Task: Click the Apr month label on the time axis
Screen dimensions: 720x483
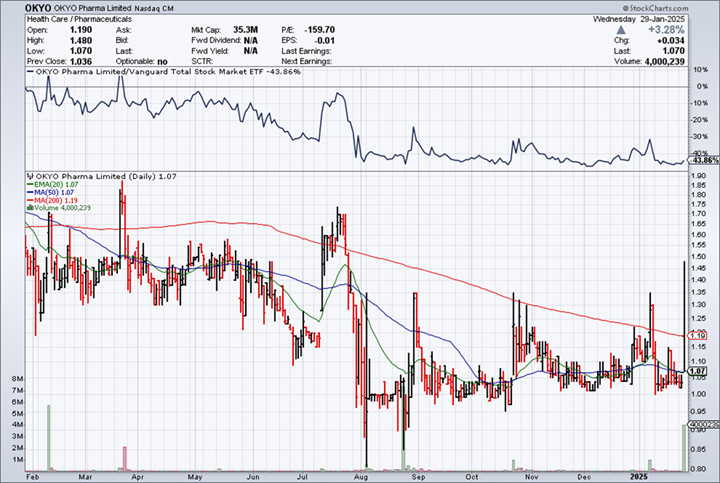Action: click(x=138, y=477)
